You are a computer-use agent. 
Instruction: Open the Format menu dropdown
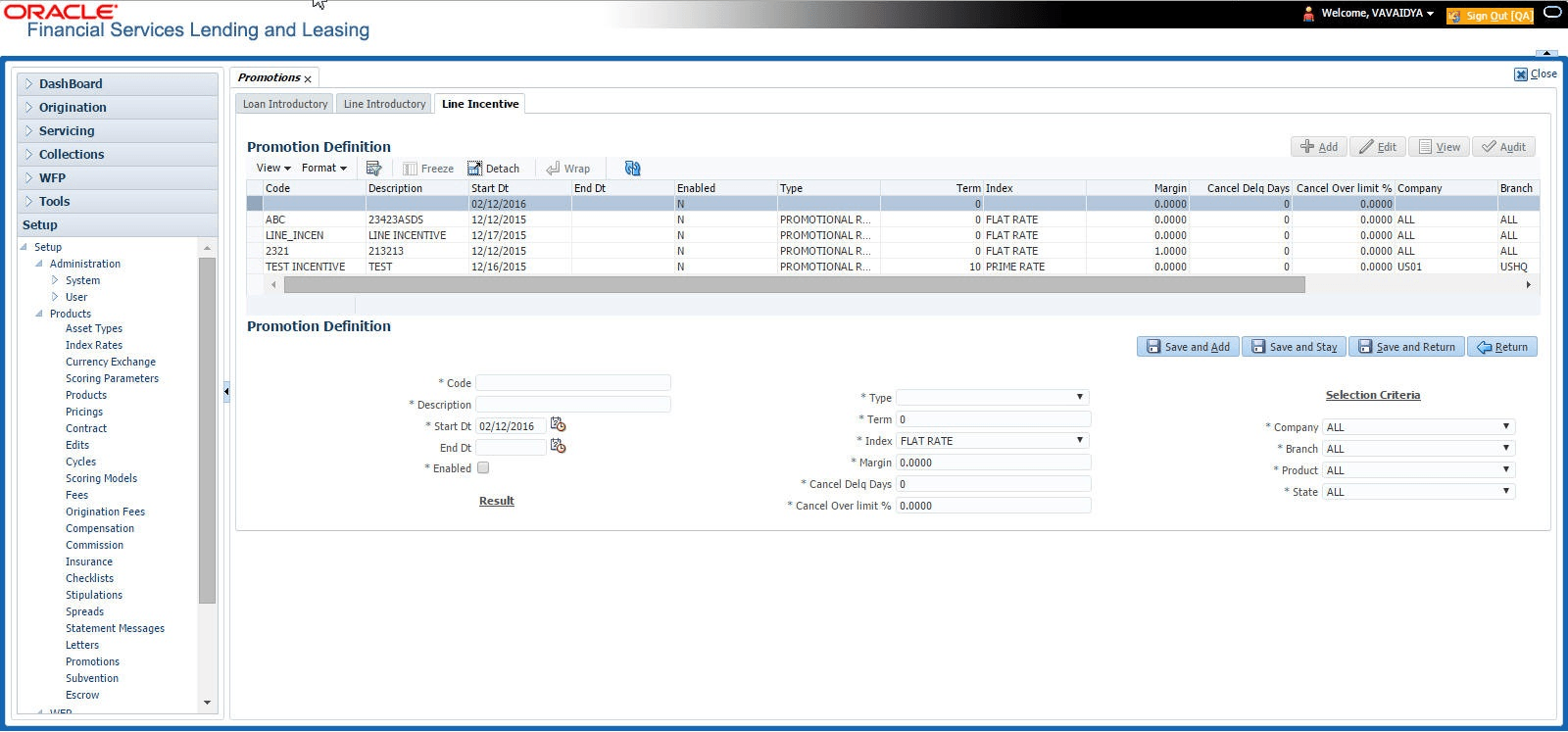tap(324, 169)
